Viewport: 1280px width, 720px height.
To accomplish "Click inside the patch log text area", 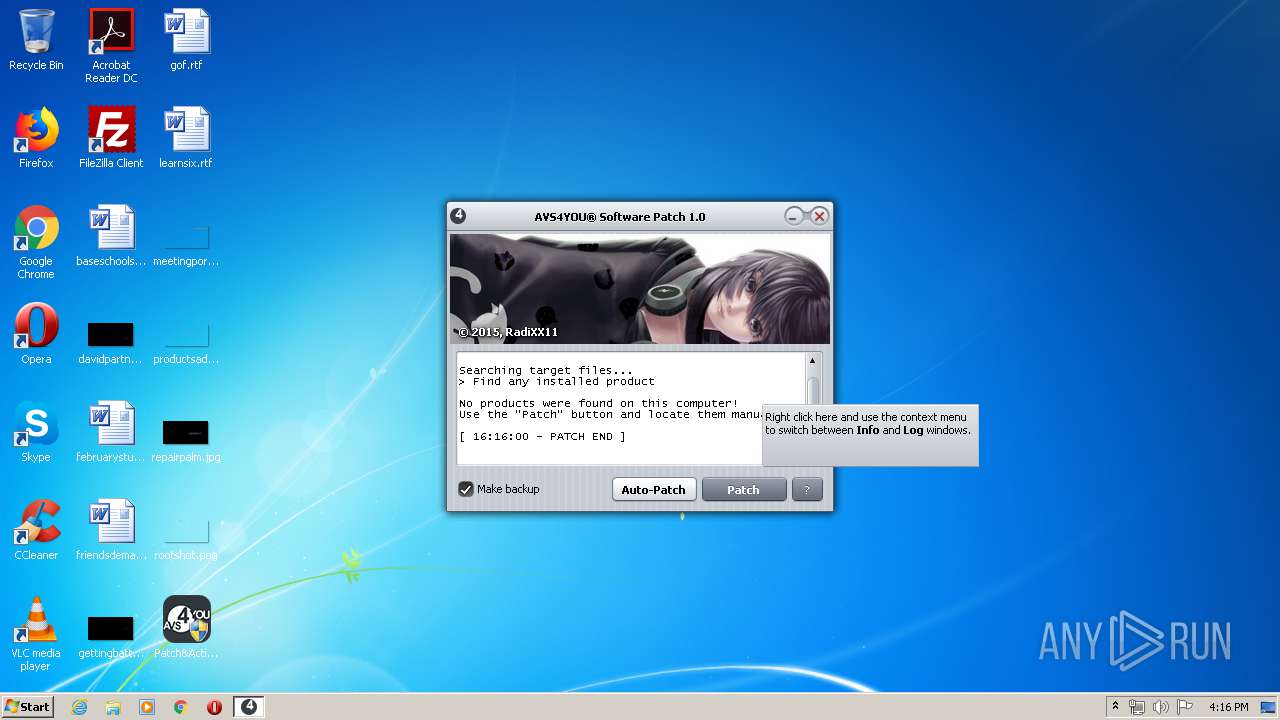I will (631, 408).
